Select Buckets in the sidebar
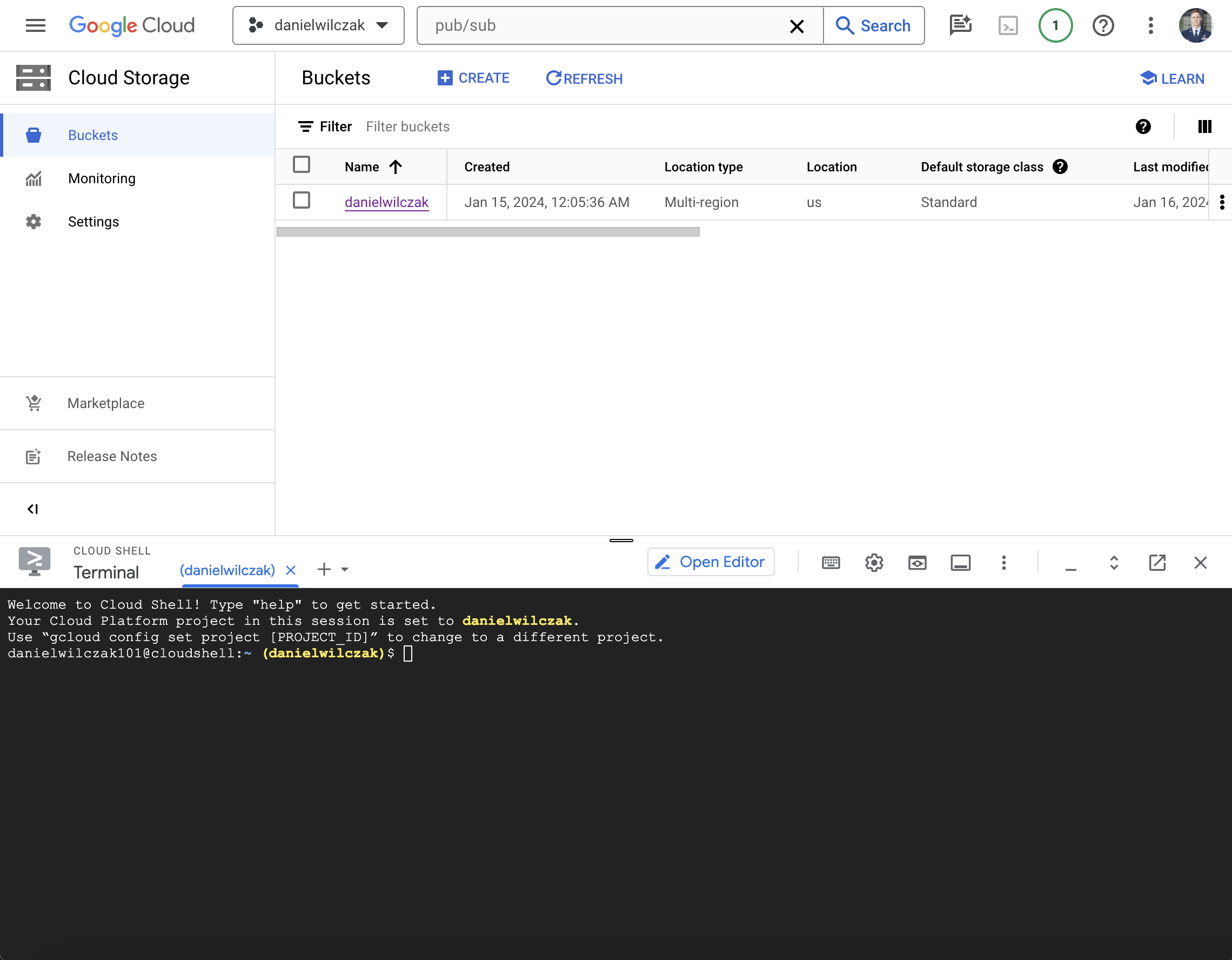 (138, 136)
